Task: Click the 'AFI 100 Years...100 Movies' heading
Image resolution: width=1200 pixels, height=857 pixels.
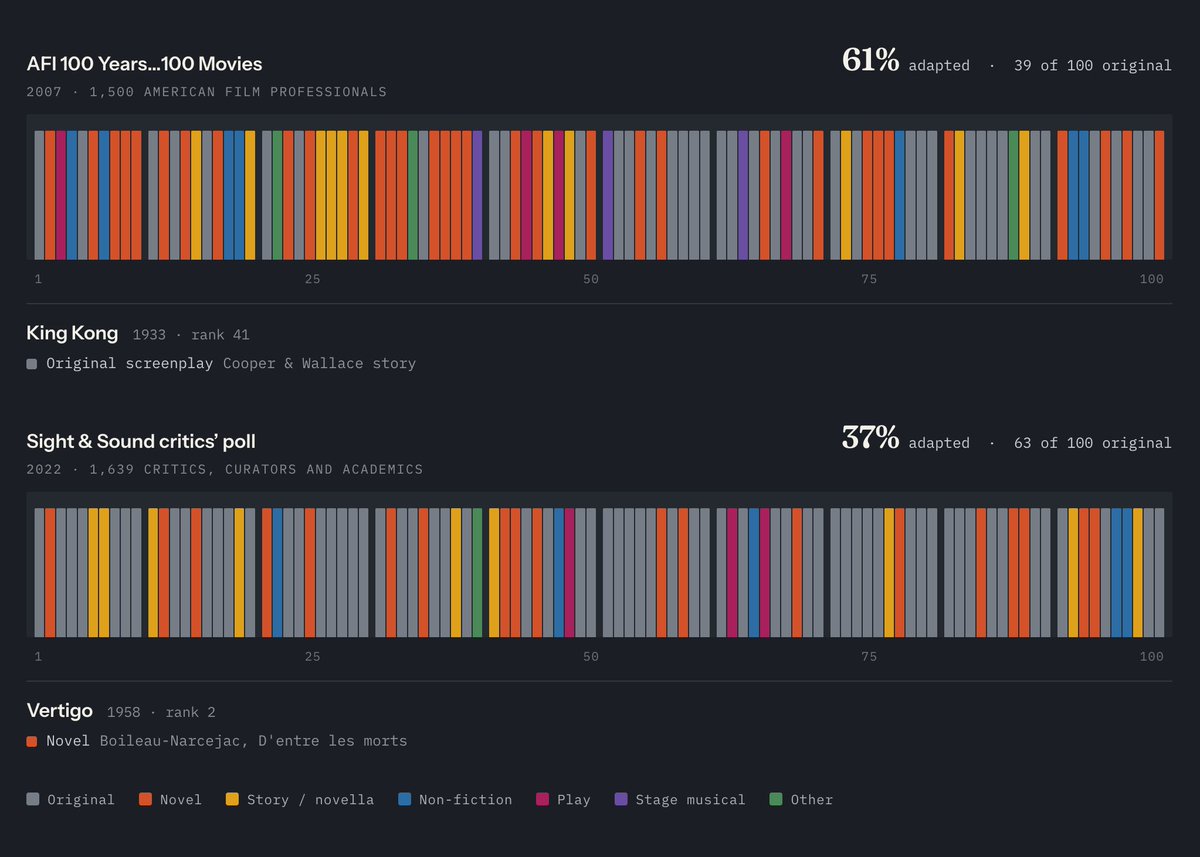Action: pyautogui.click(x=144, y=64)
